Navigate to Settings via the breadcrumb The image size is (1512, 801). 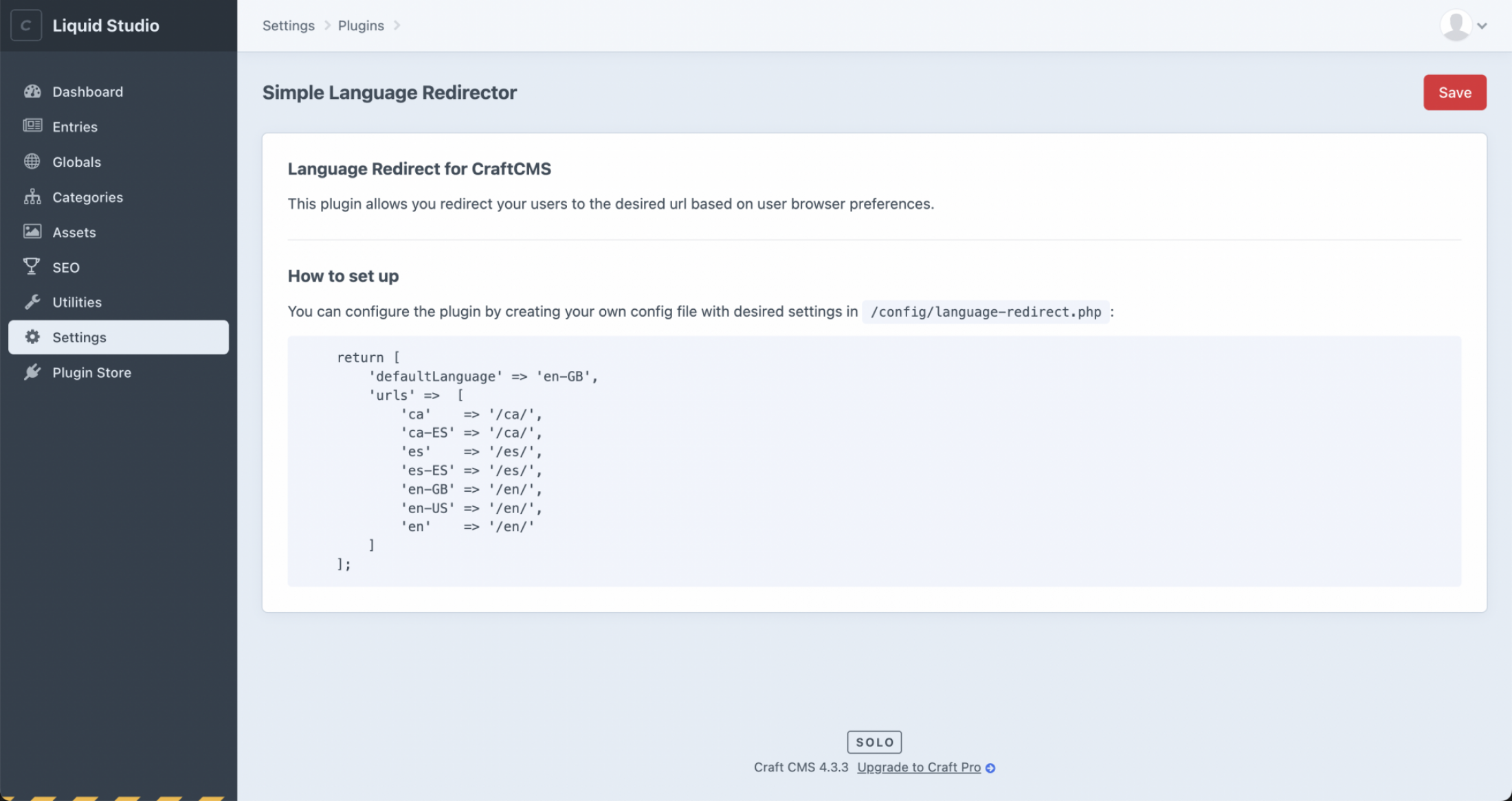click(288, 25)
